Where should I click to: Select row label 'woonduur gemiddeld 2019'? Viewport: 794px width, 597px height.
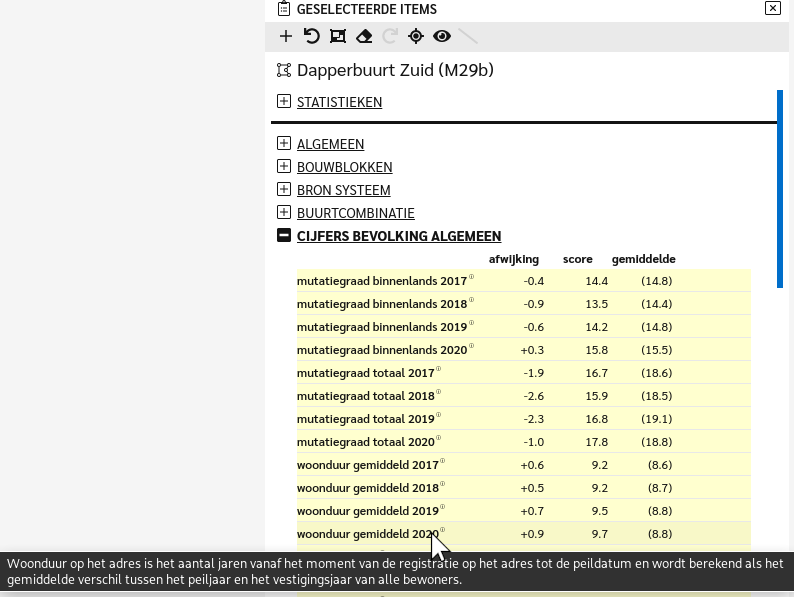click(x=368, y=511)
